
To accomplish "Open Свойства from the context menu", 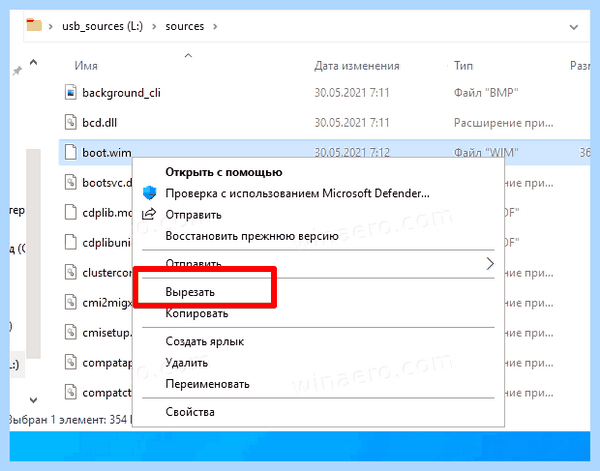I will 190,412.
